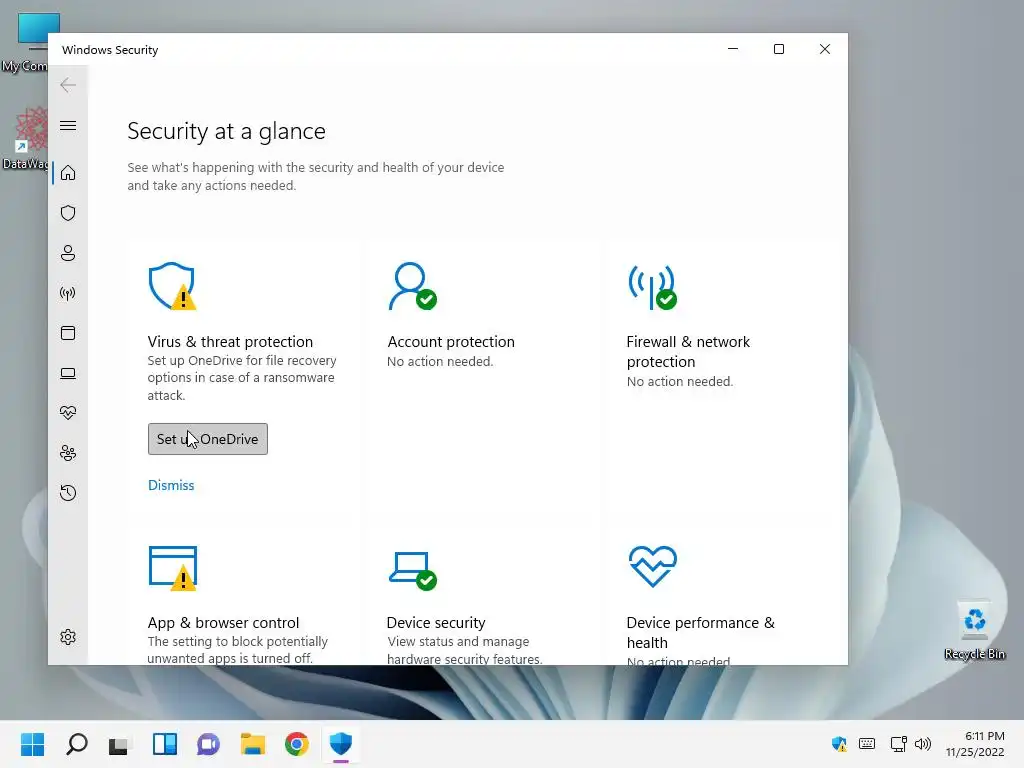Select My Computer desktop icon
The width and height of the screenshot is (1024, 768).
tap(25, 42)
